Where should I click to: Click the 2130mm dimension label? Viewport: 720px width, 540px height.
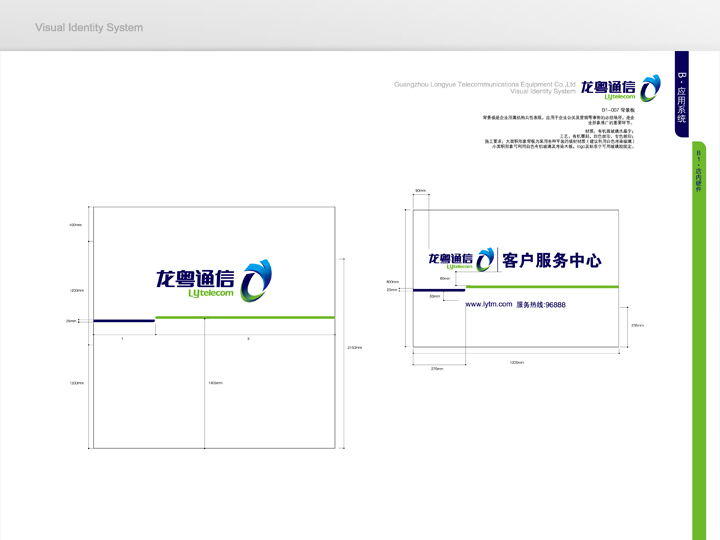click(354, 348)
